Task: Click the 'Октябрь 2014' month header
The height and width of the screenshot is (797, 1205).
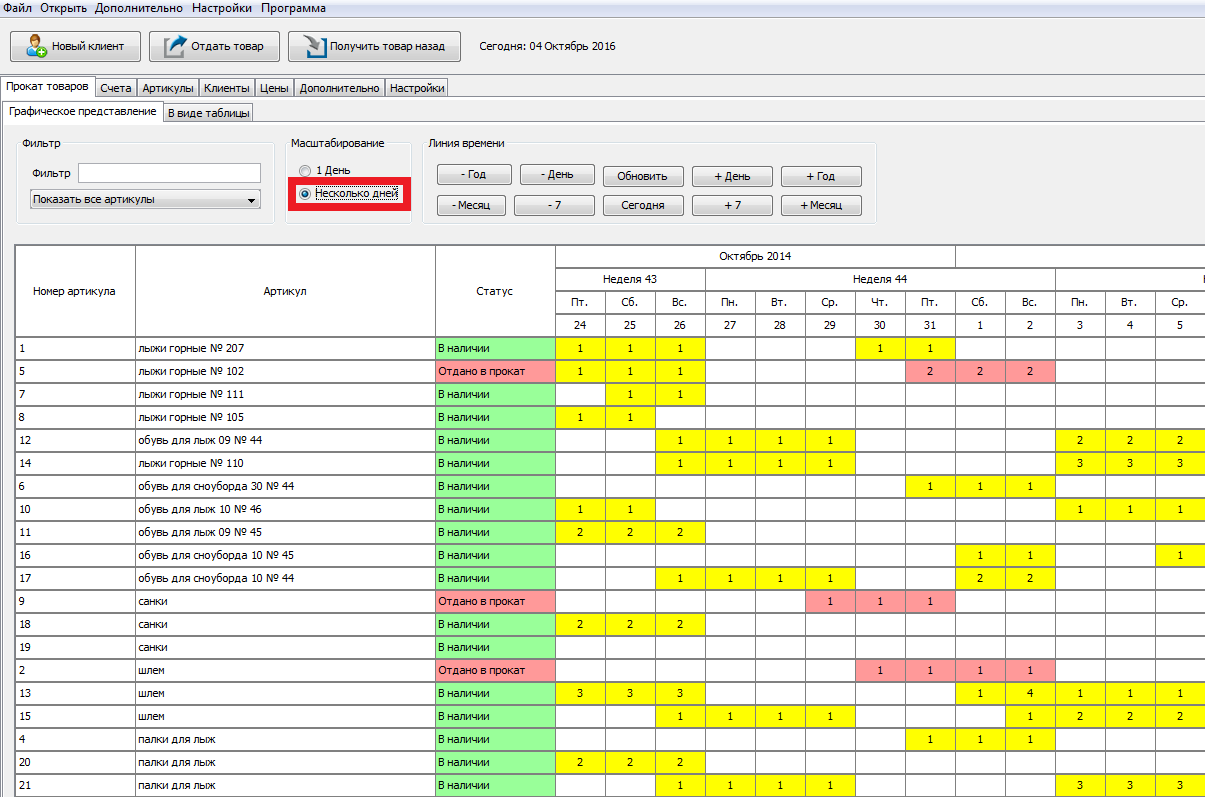Action: click(755, 256)
